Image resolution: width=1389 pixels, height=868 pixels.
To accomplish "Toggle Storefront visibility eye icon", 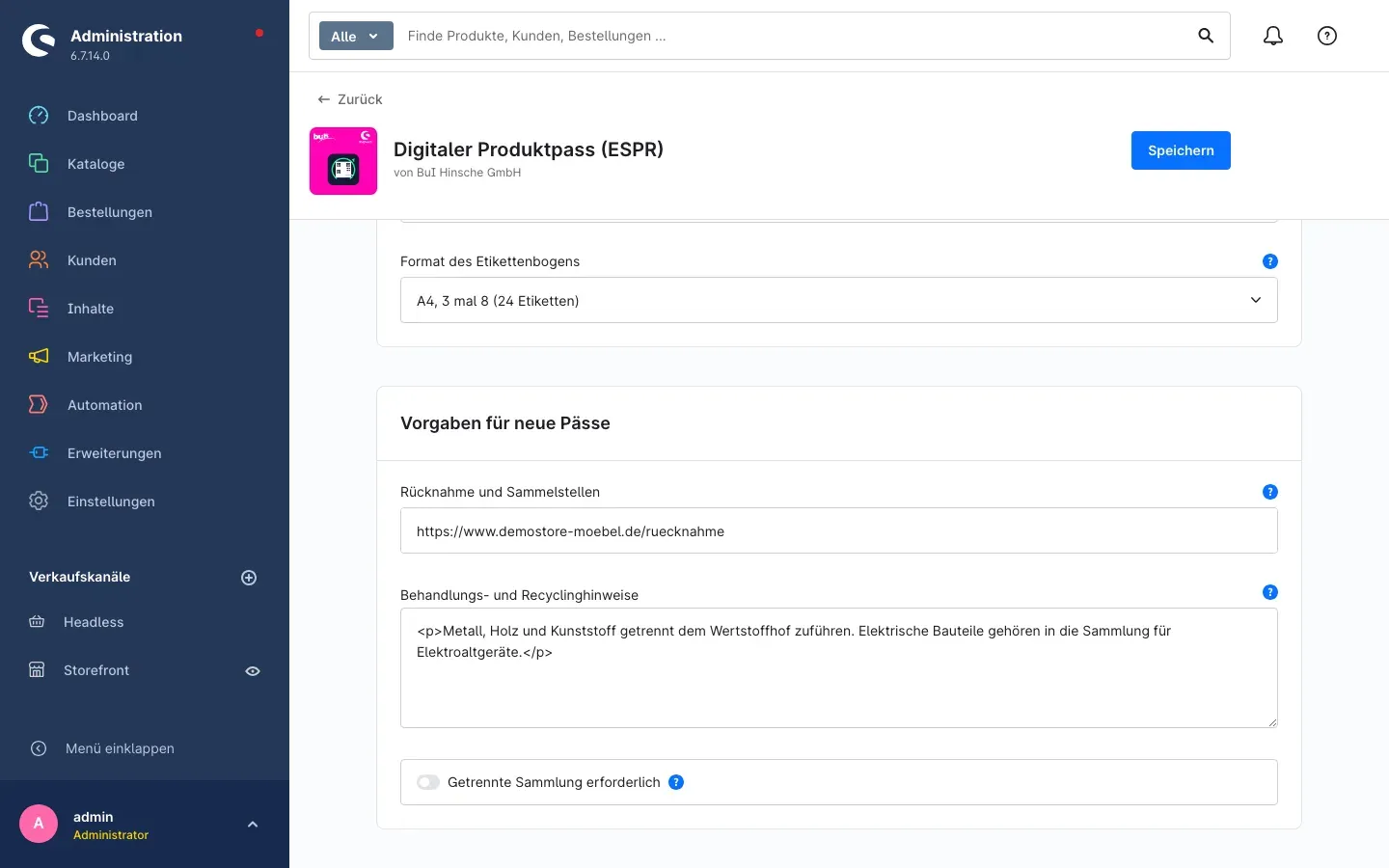I will 253,671.
